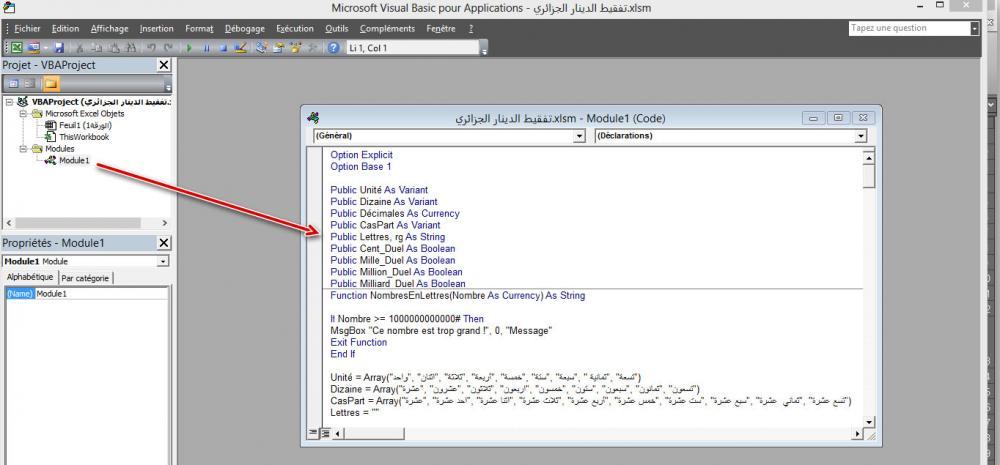Image resolution: width=1000 pixels, height=465 pixels.
Task: Open the Exécution menu
Action: (295, 29)
